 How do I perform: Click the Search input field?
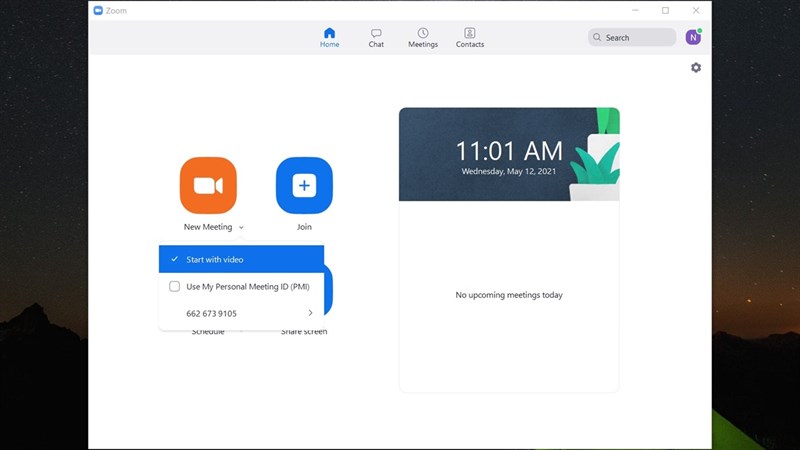pos(632,37)
